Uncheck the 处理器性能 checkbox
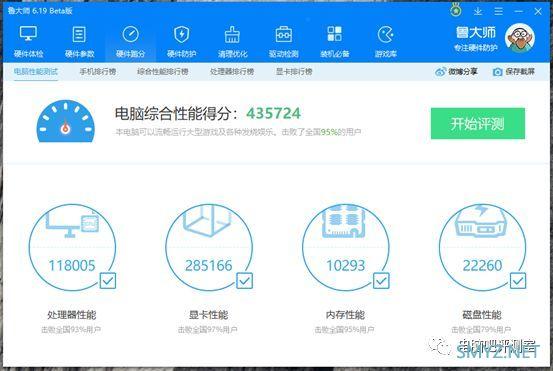The width and height of the screenshot is (553, 371). coord(108,281)
